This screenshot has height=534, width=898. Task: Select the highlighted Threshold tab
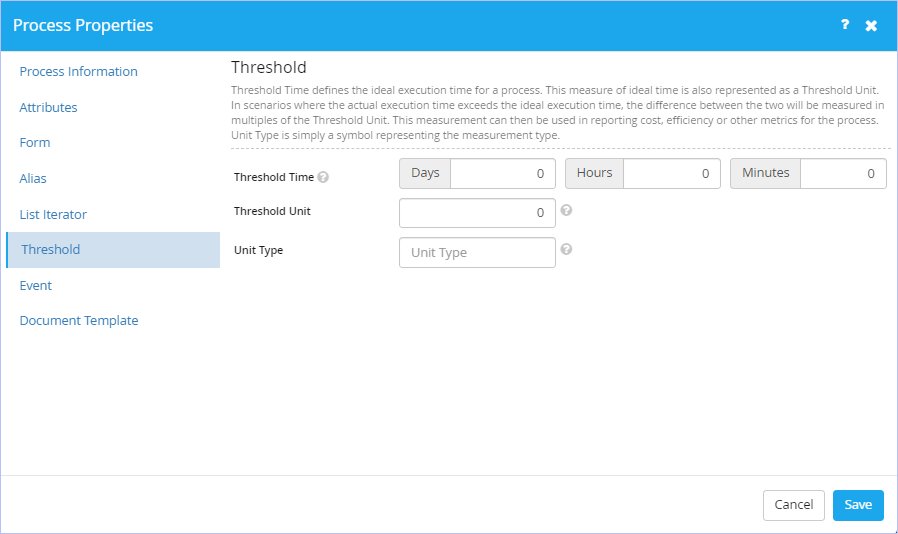point(113,250)
